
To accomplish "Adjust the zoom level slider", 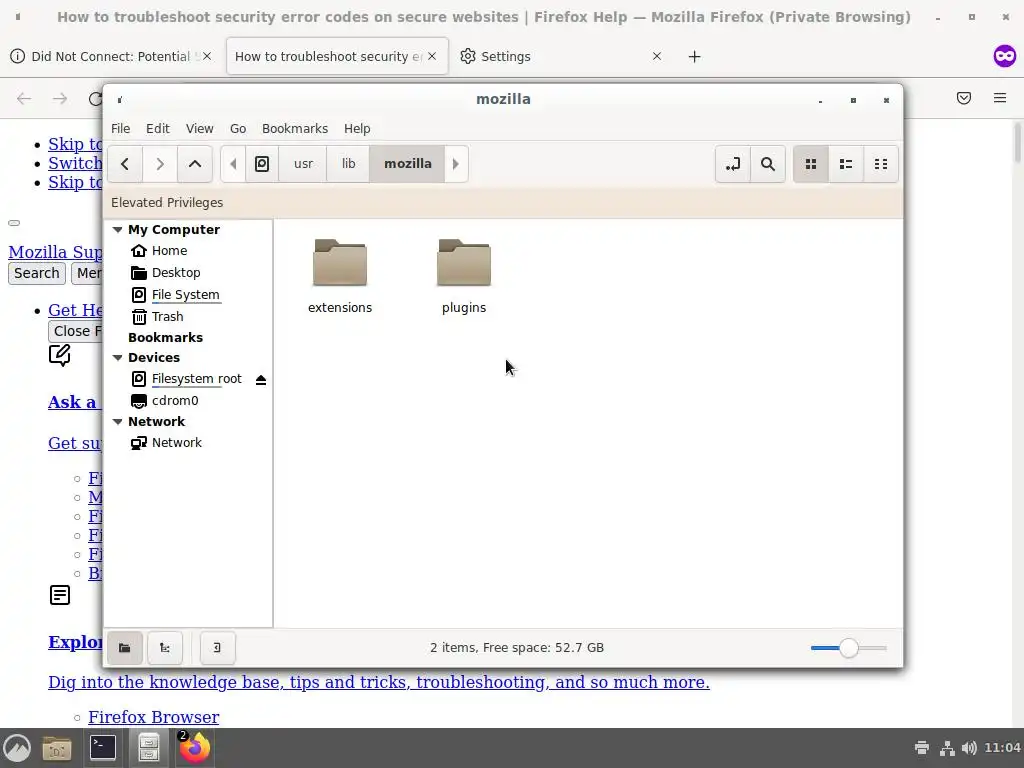I will coord(848,648).
